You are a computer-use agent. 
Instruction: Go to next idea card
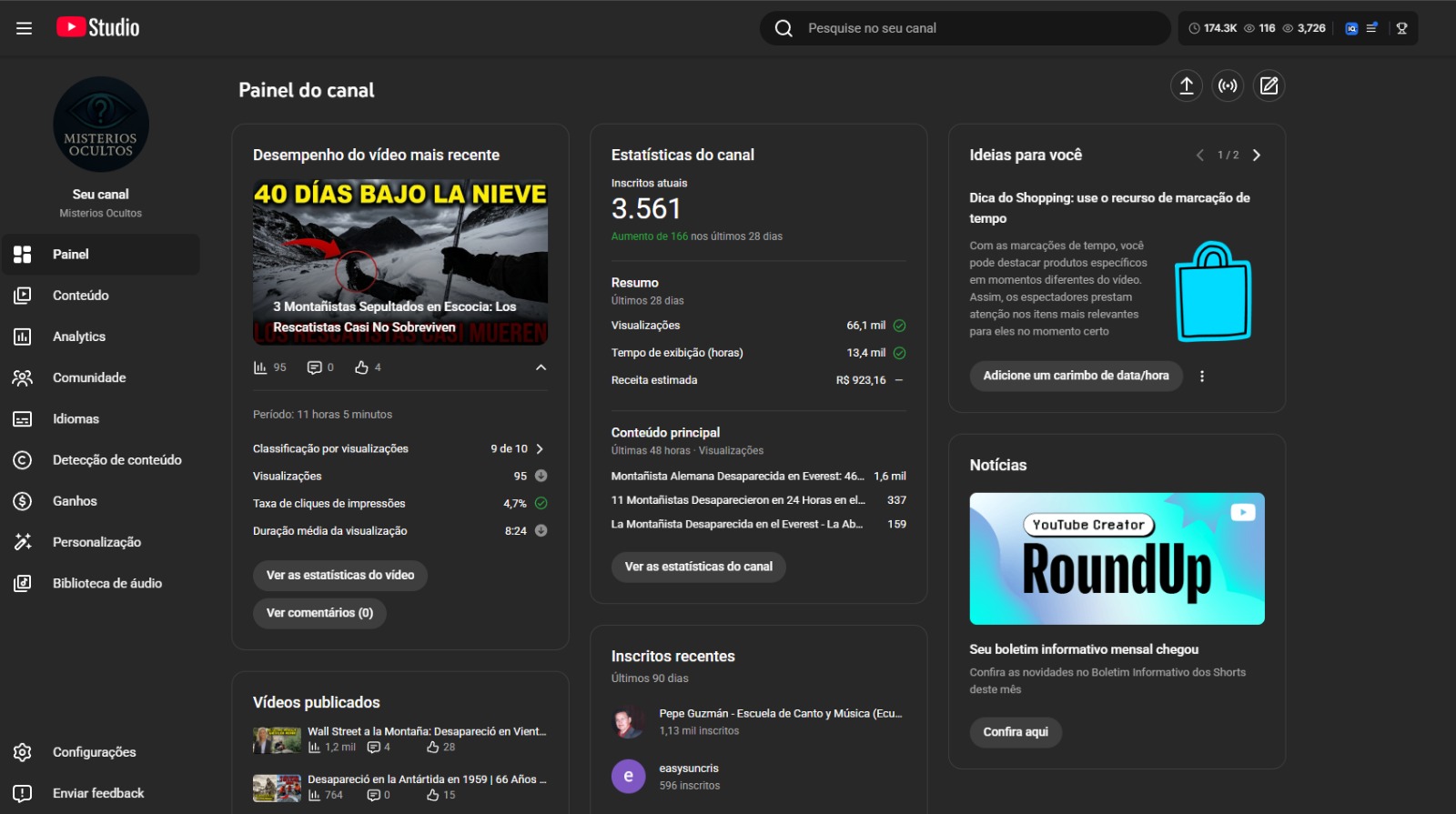[x=1257, y=156]
